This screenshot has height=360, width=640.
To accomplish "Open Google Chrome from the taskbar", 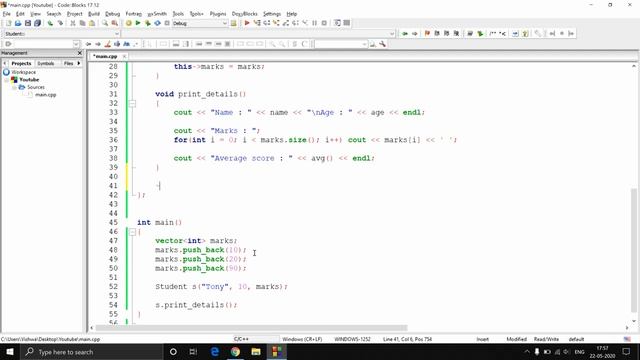I will pos(235,351).
